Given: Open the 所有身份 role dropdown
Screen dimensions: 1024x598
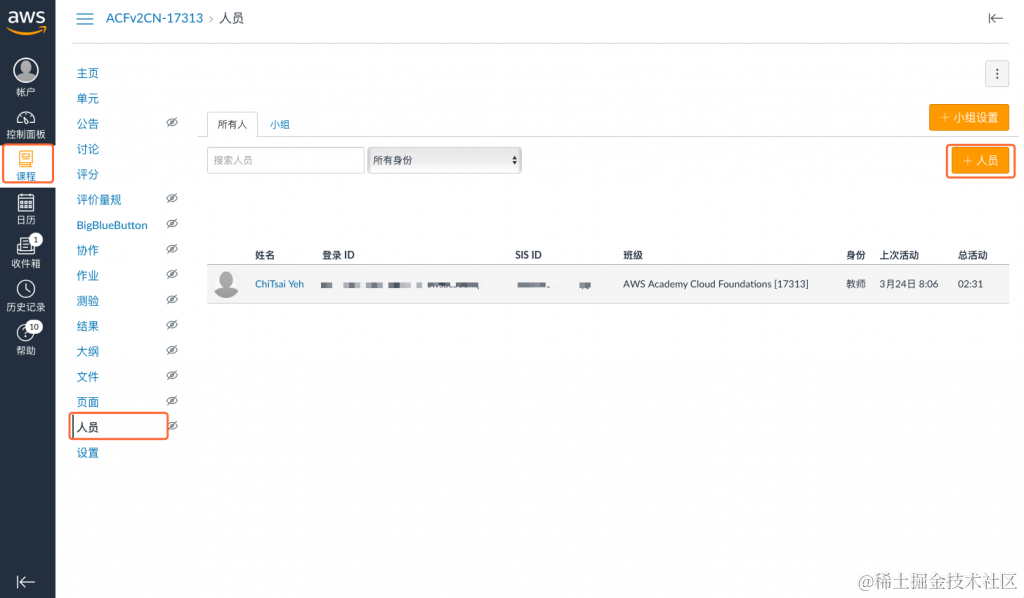Looking at the screenshot, I should click(445, 160).
